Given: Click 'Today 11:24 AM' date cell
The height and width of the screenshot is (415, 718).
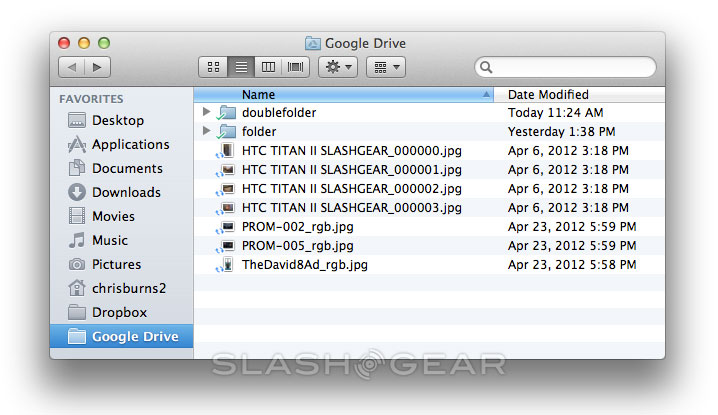Looking at the screenshot, I should [555, 112].
